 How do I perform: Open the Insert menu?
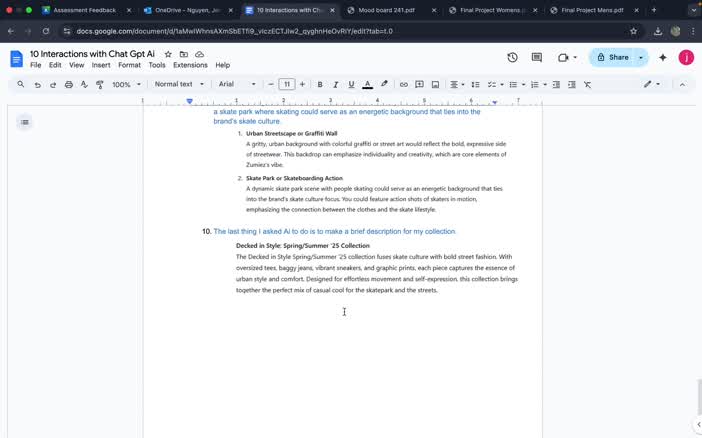[x=101, y=65]
